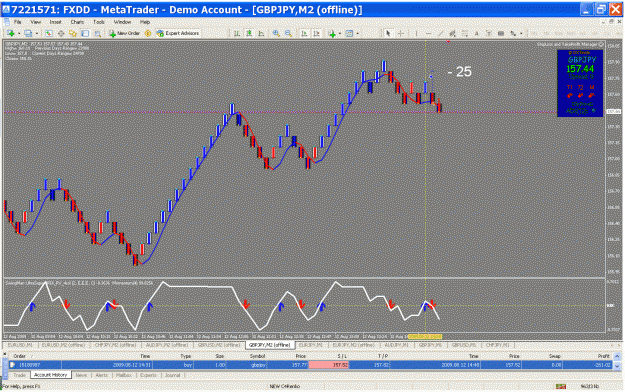
Task: Open the Mailbox terminal tab
Action: coord(124,375)
